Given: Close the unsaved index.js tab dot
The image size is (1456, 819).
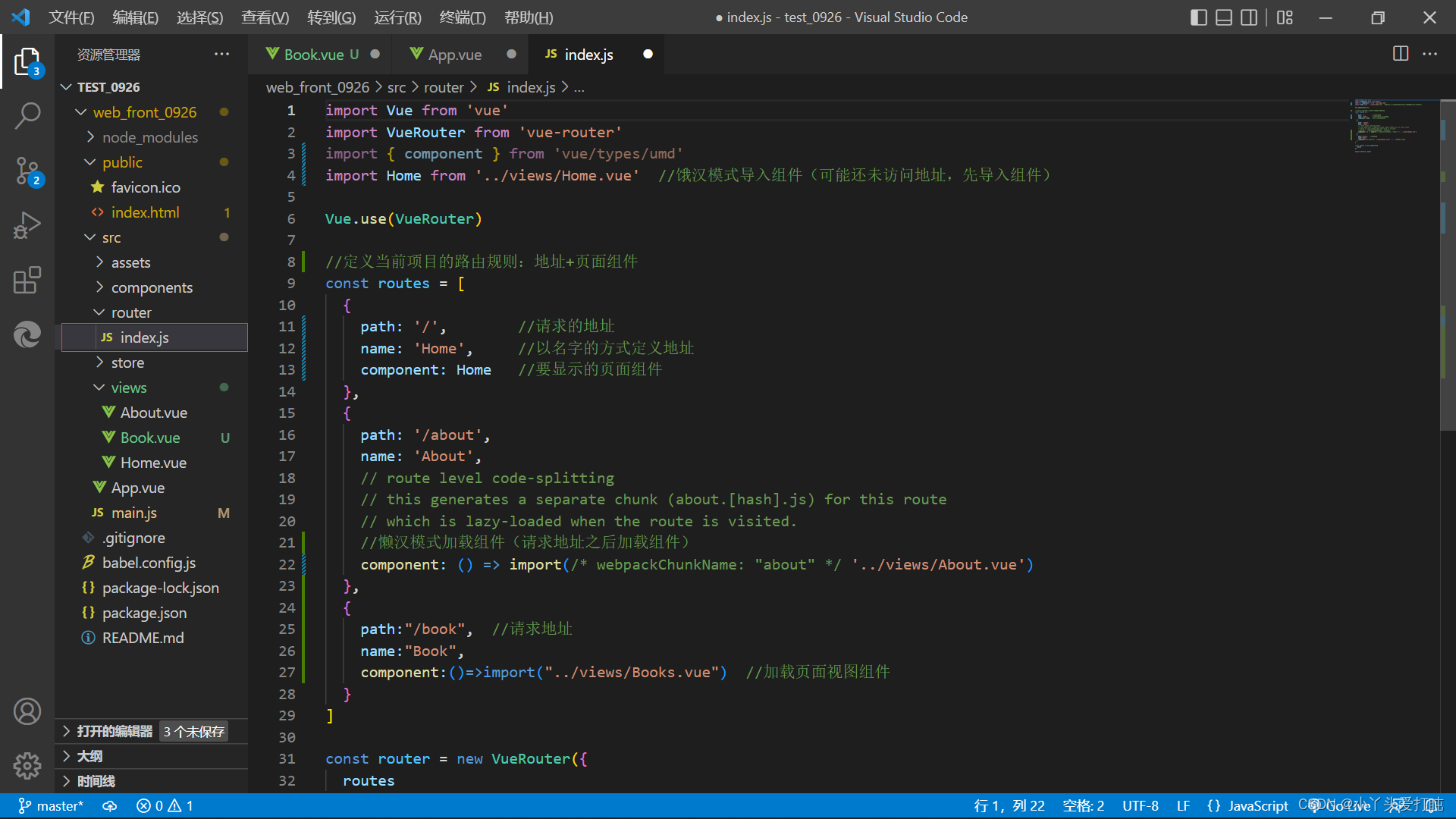Looking at the screenshot, I should point(648,54).
